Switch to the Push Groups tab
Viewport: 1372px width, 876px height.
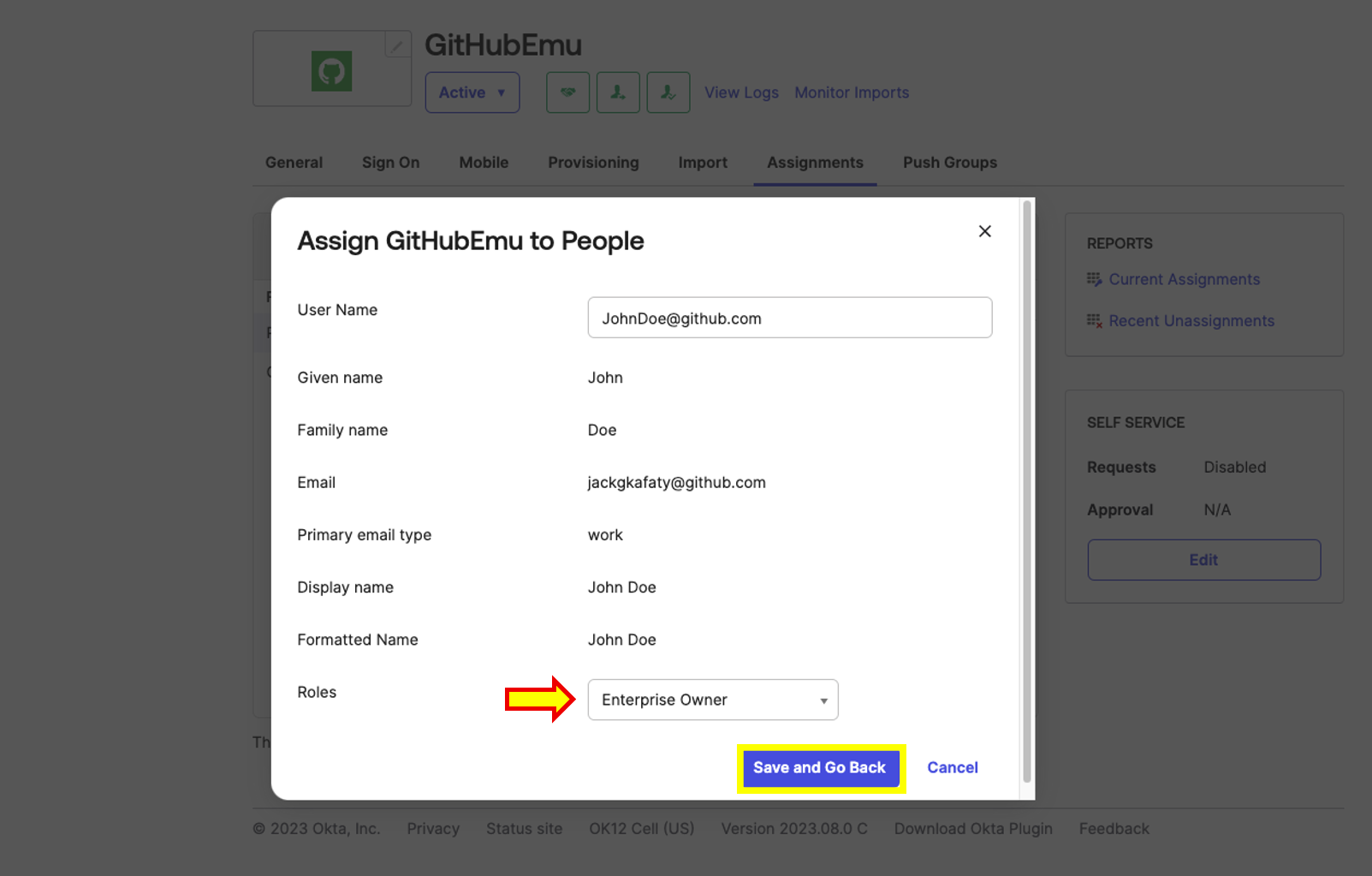[x=950, y=163]
